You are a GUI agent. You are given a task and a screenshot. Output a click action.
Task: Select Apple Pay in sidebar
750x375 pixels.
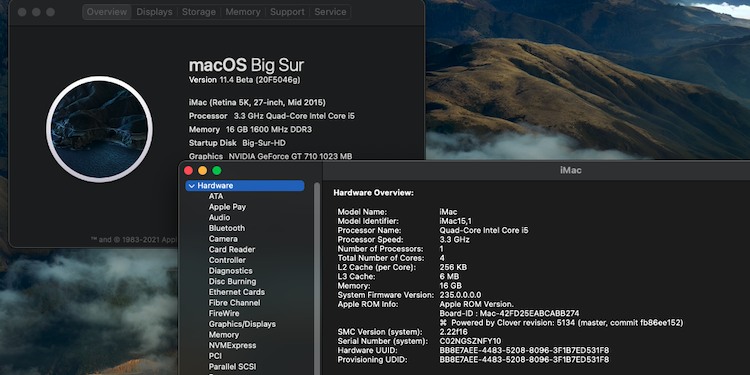[x=227, y=207]
